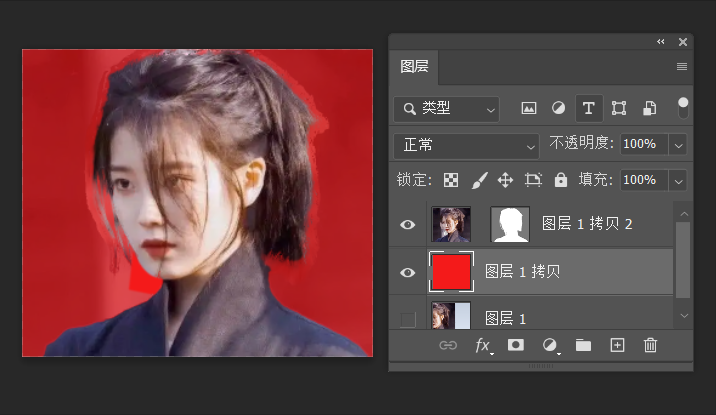The height and width of the screenshot is (415, 716).
Task: Lock image pixels brush icon
Action: (479, 180)
